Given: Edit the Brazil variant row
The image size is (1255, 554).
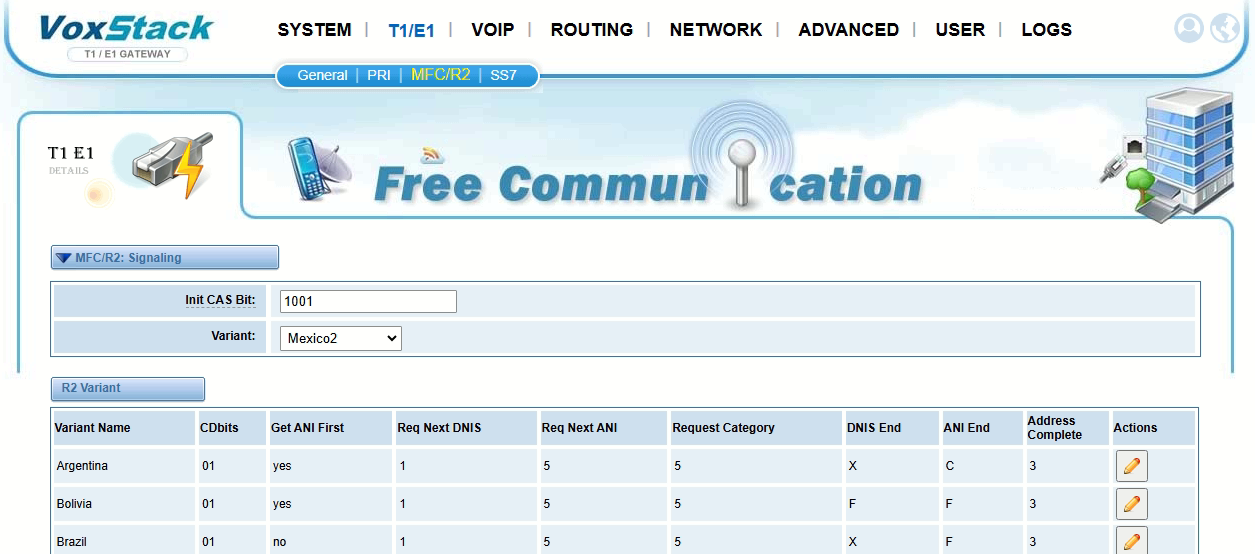Looking at the screenshot, I should [1131, 541].
